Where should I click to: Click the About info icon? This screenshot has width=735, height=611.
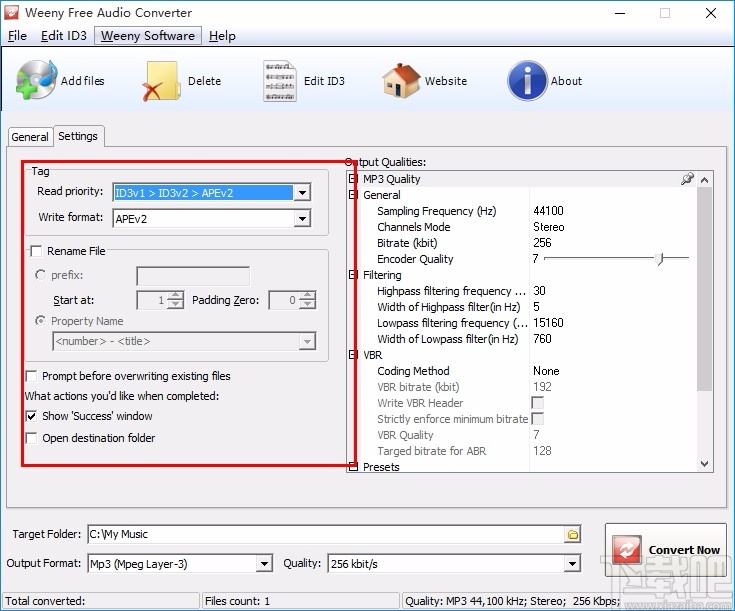[x=527, y=81]
